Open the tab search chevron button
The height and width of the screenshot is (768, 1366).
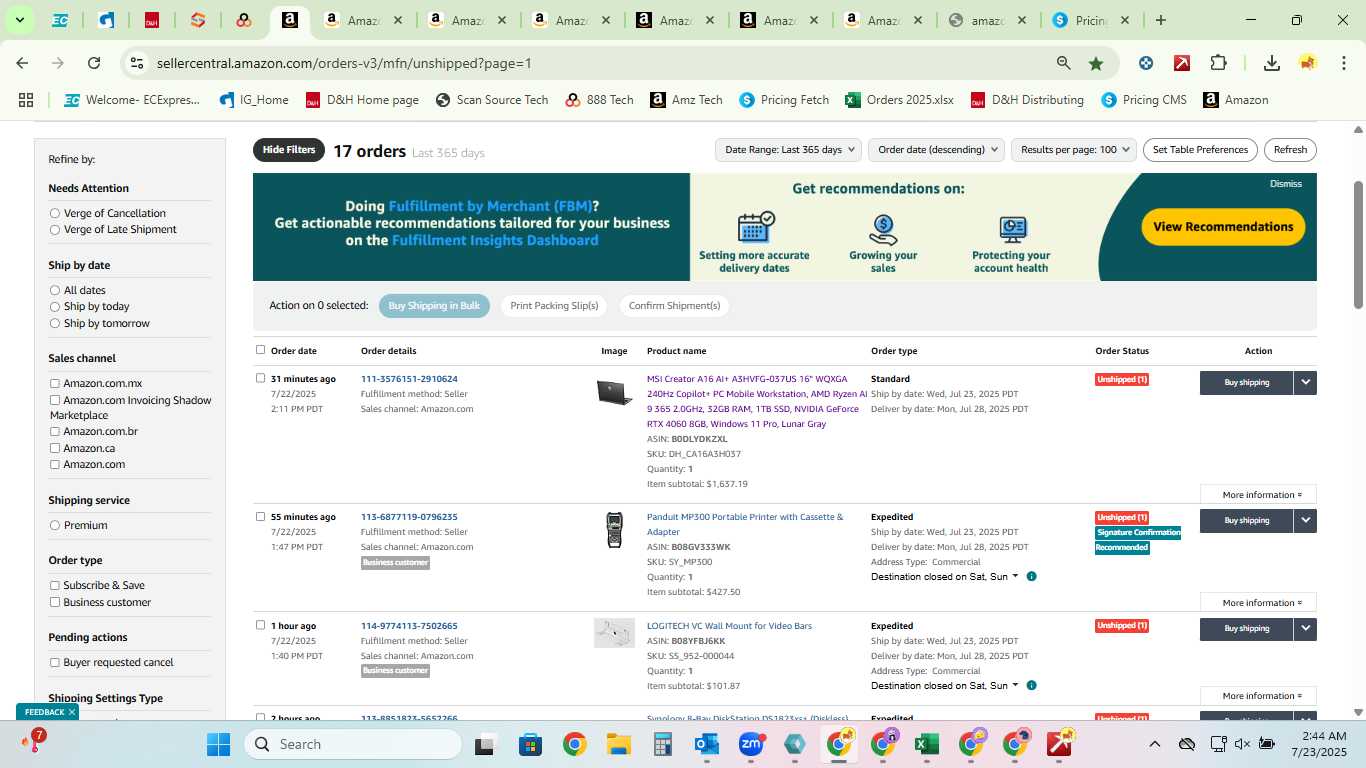coord(19,20)
